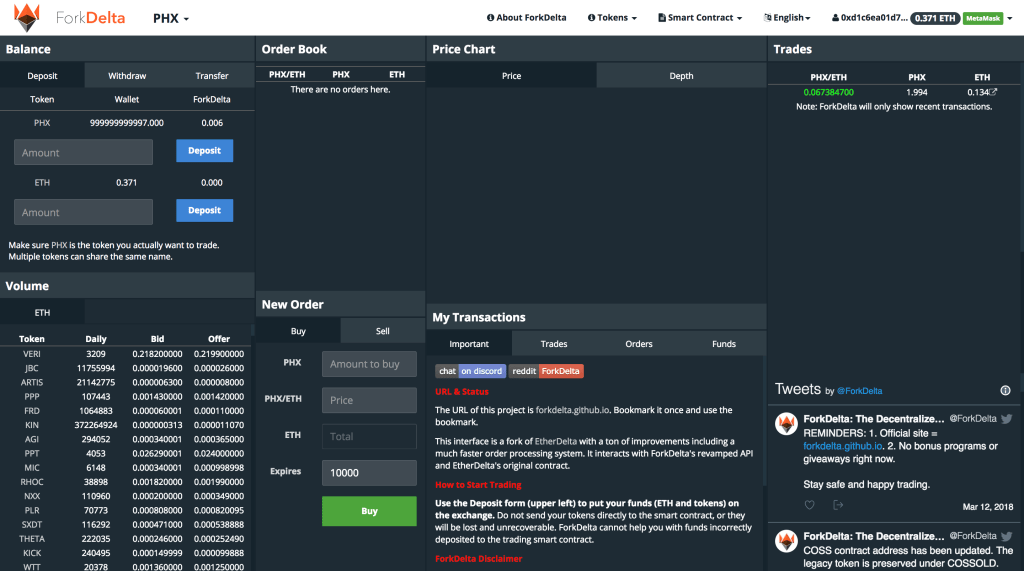Image resolution: width=1024 pixels, height=571 pixels.
Task: Click the ForkDelta: The Decentralize... name on the REMINDERS tweet
Action: tap(874, 419)
